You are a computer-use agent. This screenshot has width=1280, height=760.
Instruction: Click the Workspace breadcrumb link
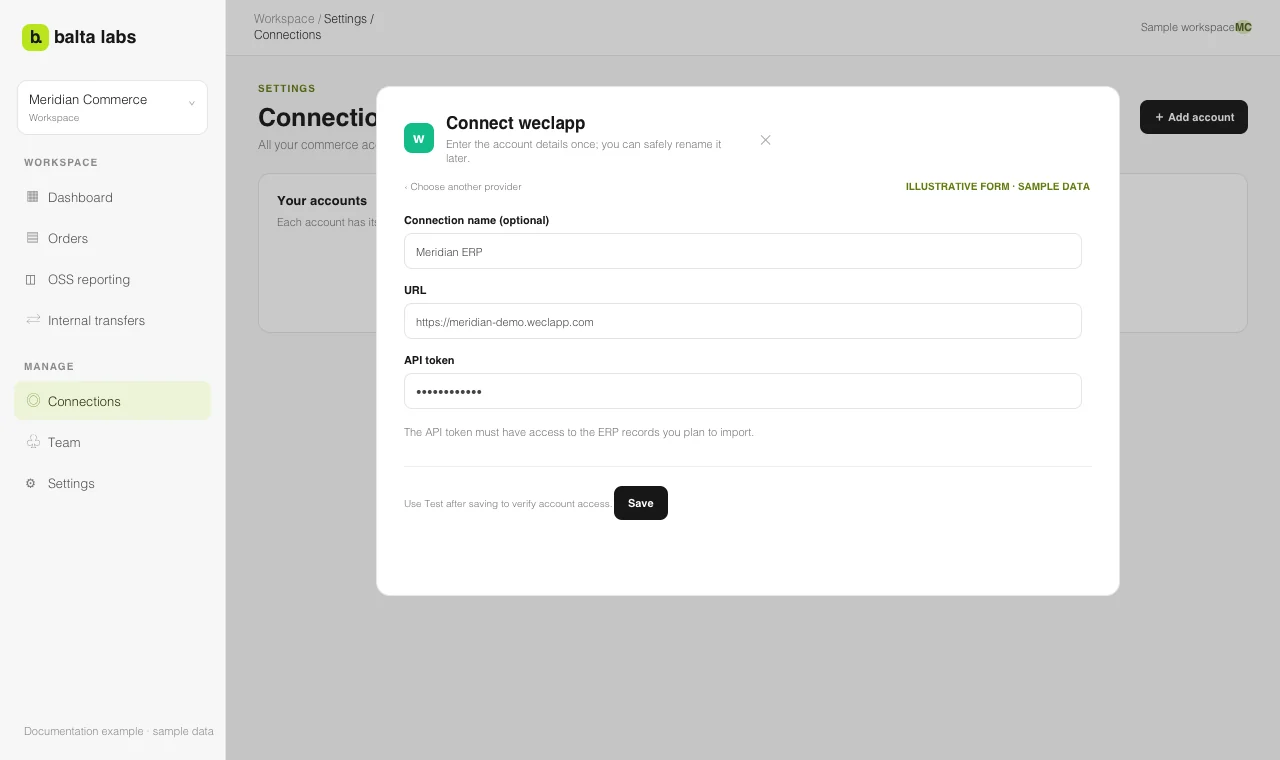pyautogui.click(x=284, y=19)
